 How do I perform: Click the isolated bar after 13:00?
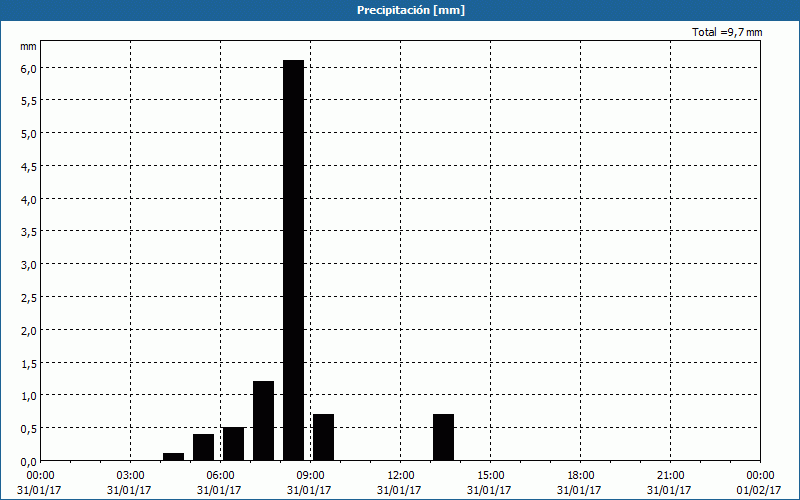click(x=443, y=437)
